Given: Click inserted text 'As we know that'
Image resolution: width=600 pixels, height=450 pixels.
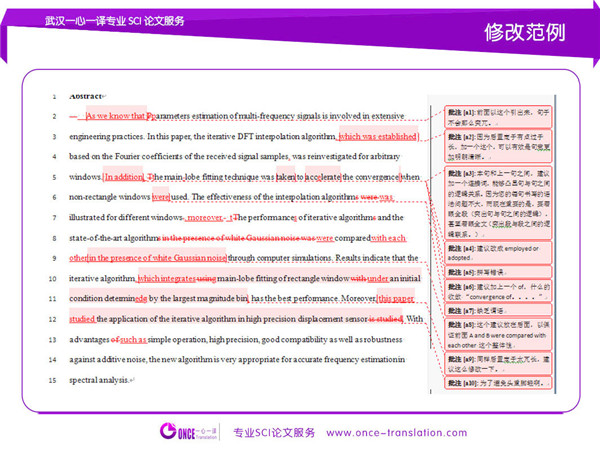Looking at the screenshot, I should (x=116, y=116).
